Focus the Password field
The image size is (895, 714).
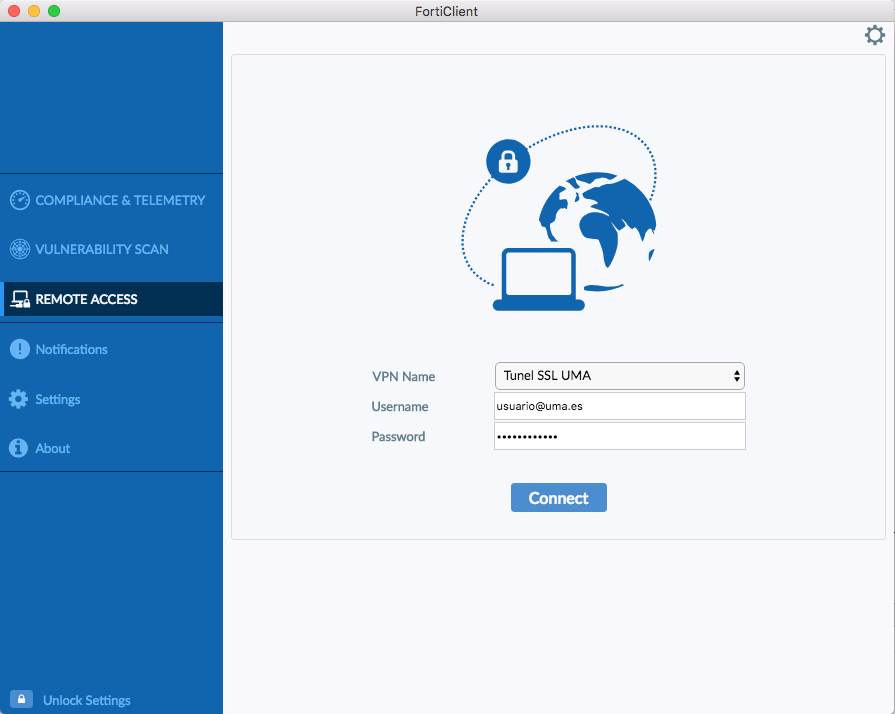click(x=619, y=437)
